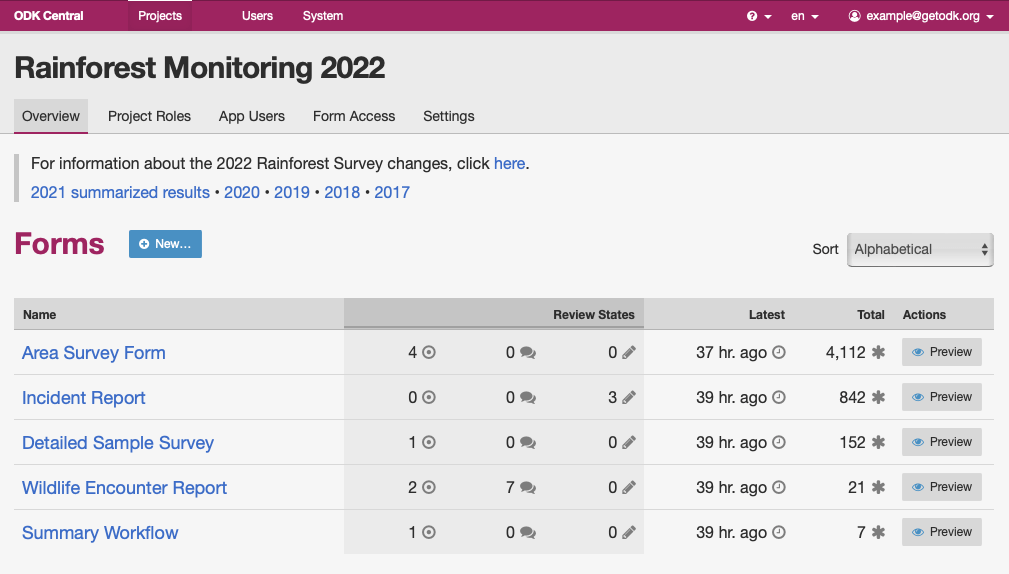Viewport: 1009px width, 574px height.
Task: Open the Form Access tab
Action: (x=354, y=116)
